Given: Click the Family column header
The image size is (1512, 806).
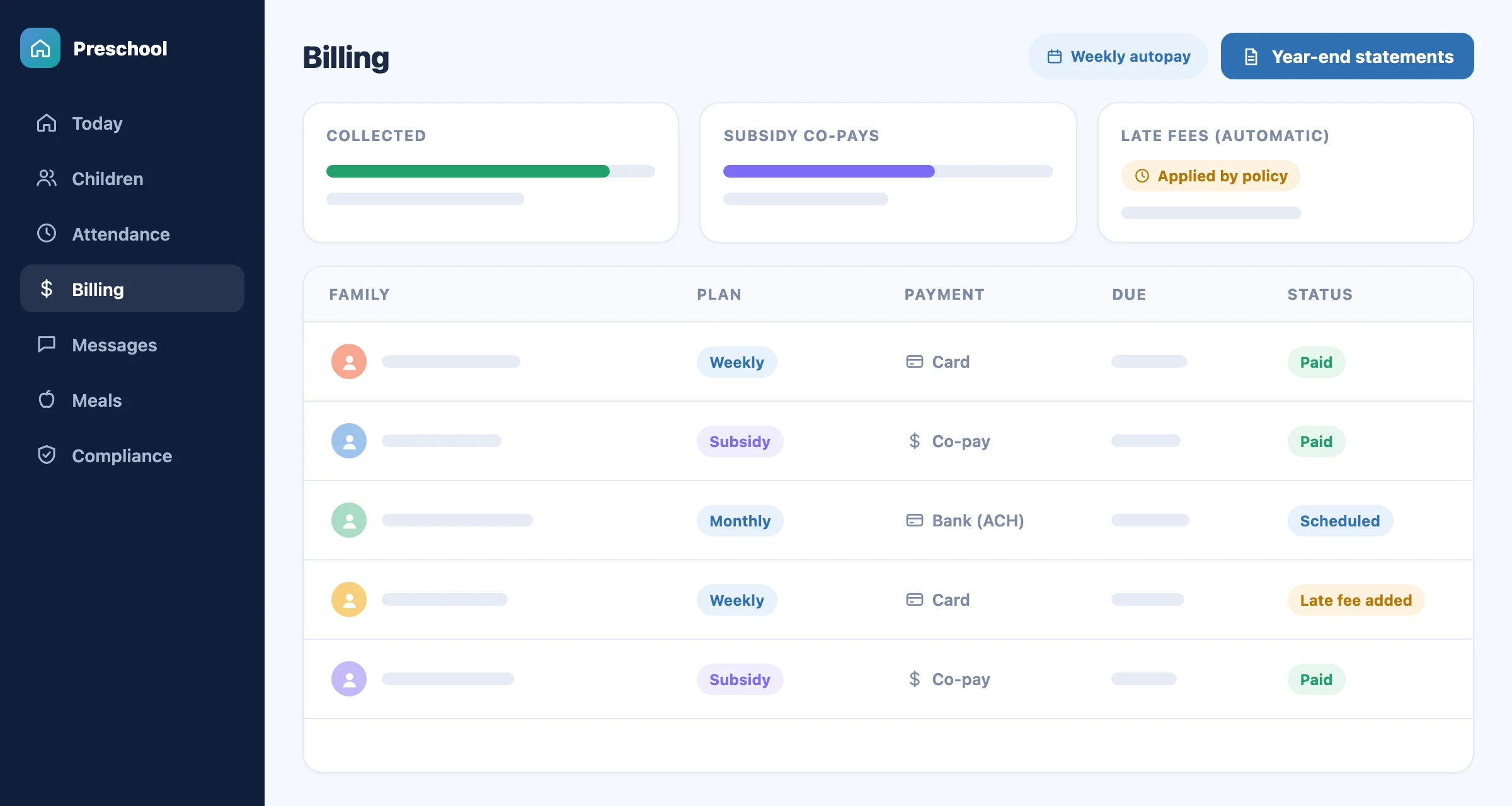Looking at the screenshot, I should point(359,294).
